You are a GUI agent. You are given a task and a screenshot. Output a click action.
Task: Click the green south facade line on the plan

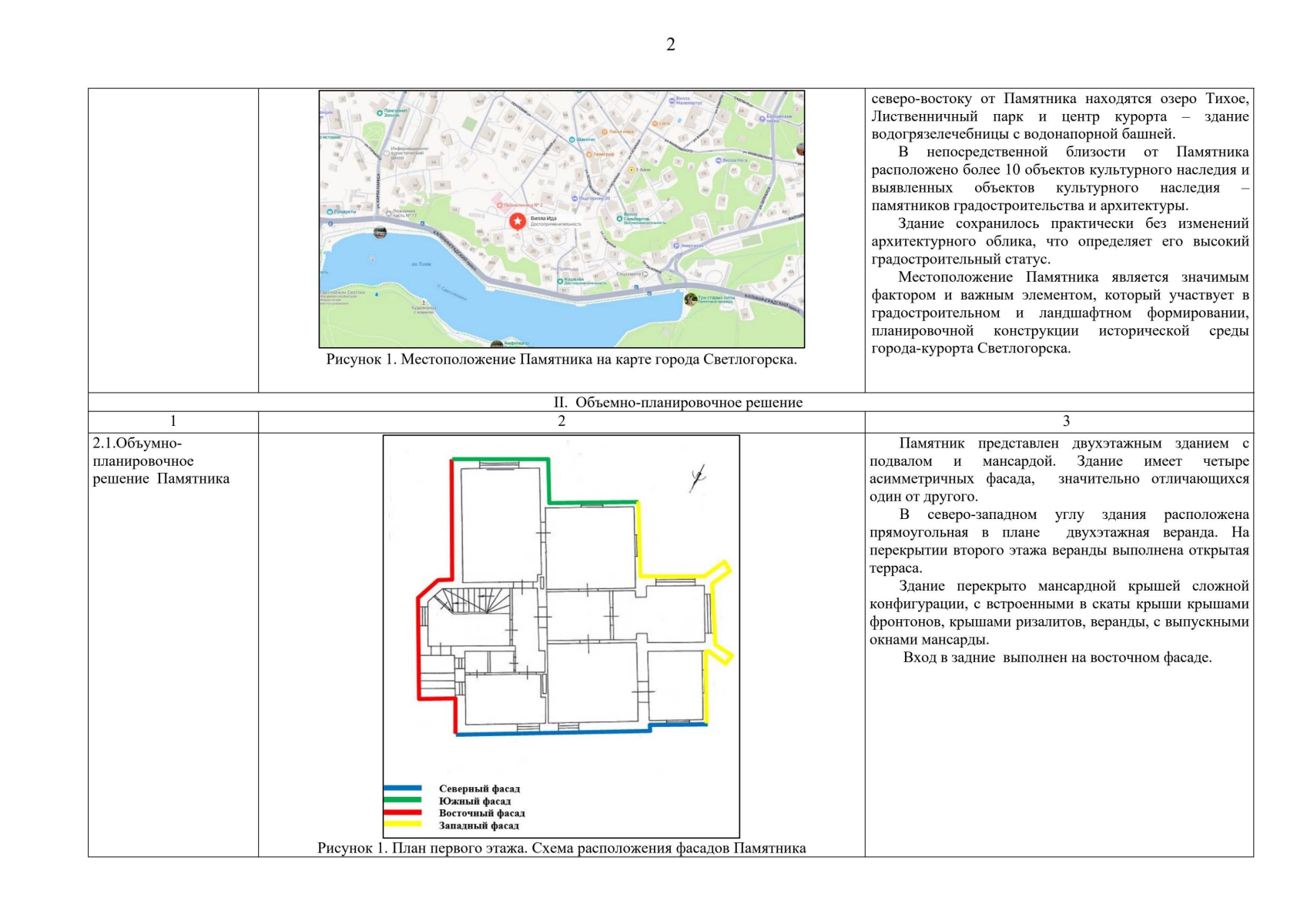(x=545, y=480)
